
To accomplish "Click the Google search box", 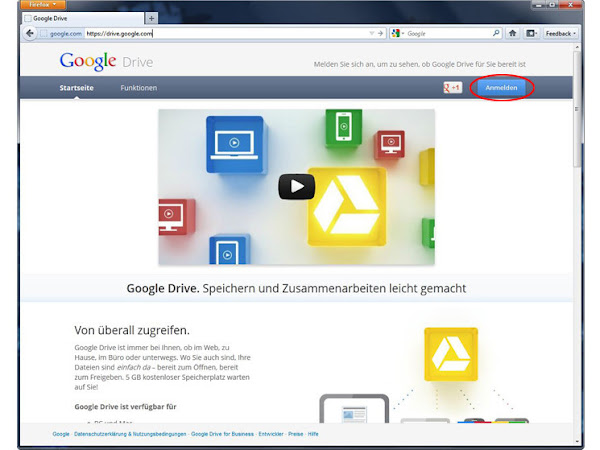I will (x=448, y=34).
